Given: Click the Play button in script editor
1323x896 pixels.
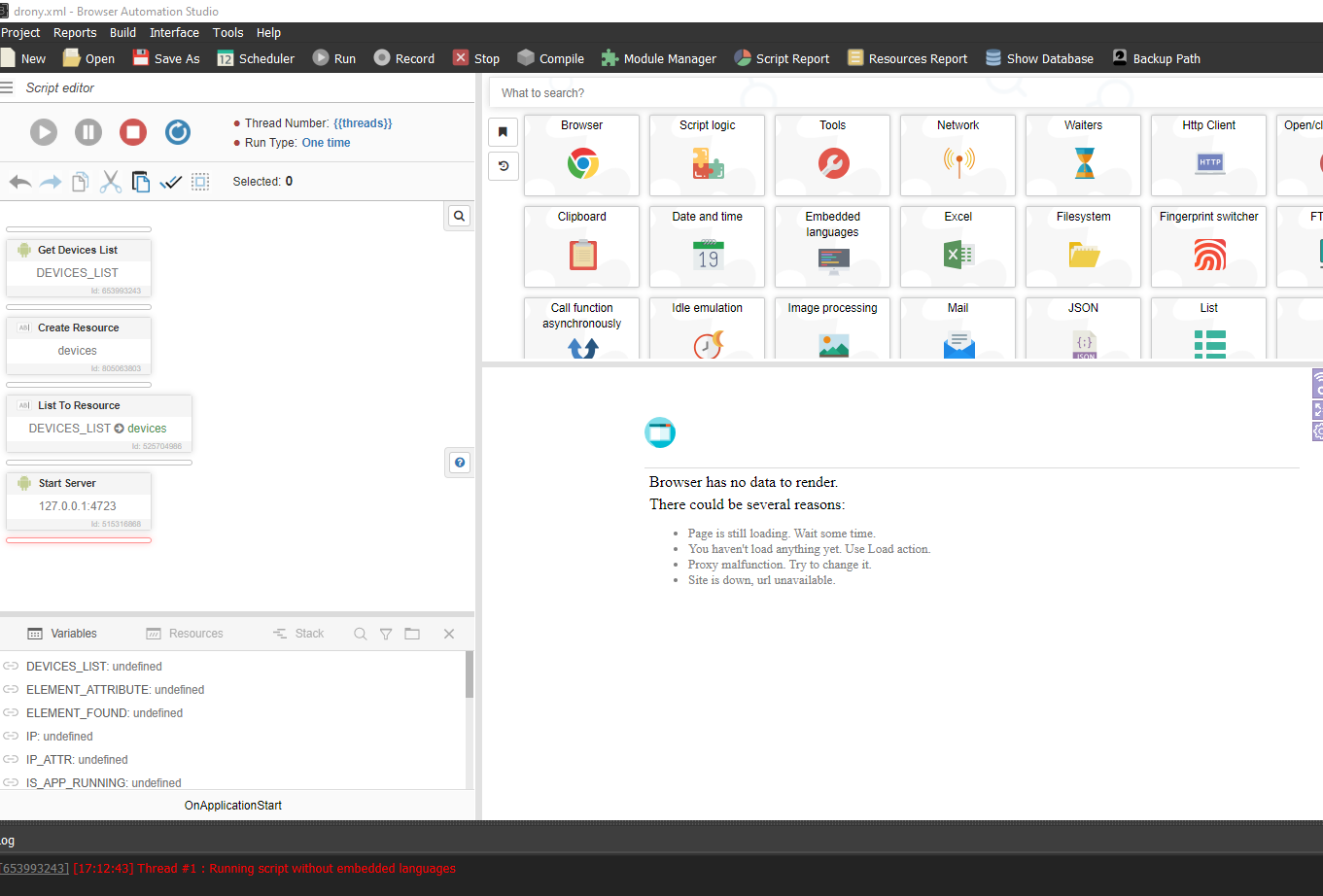Looking at the screenshot, I should pyautogui.click(x=44, y=132).
